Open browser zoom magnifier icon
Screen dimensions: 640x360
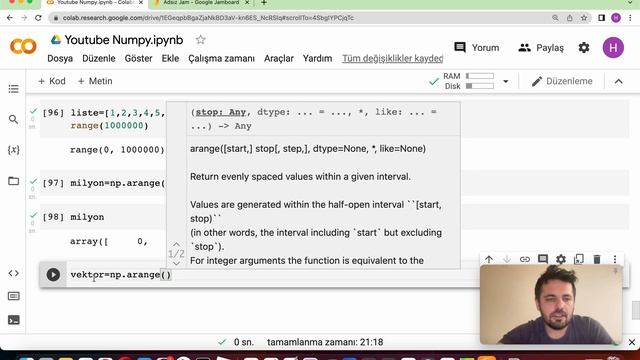point(555,18)
